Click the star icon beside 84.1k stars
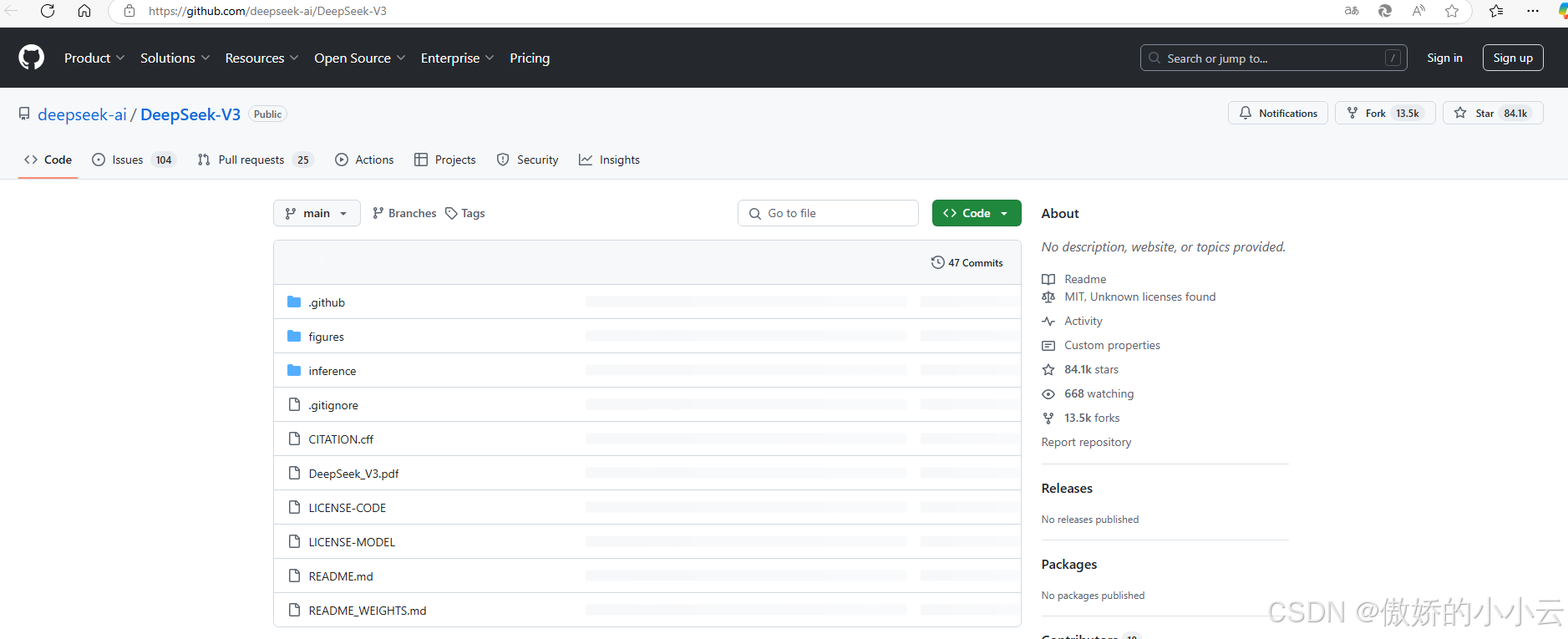Image resolution: width=1568 pixels, height=639 pixels. [x=1048, y=369]
